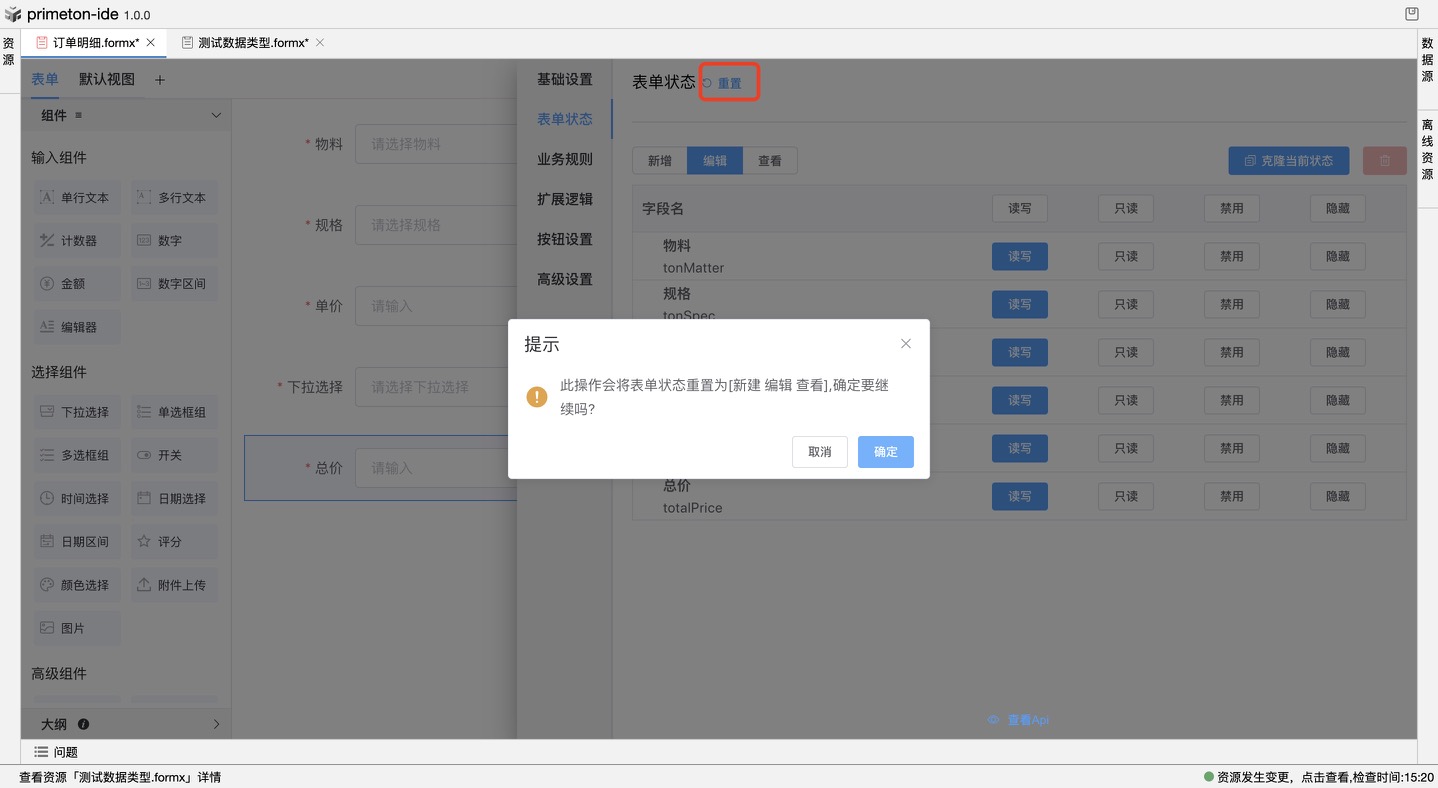Toggle 只读 mode for the 规格 field
Screen dimensions: 1438x788
(1125, 304)
